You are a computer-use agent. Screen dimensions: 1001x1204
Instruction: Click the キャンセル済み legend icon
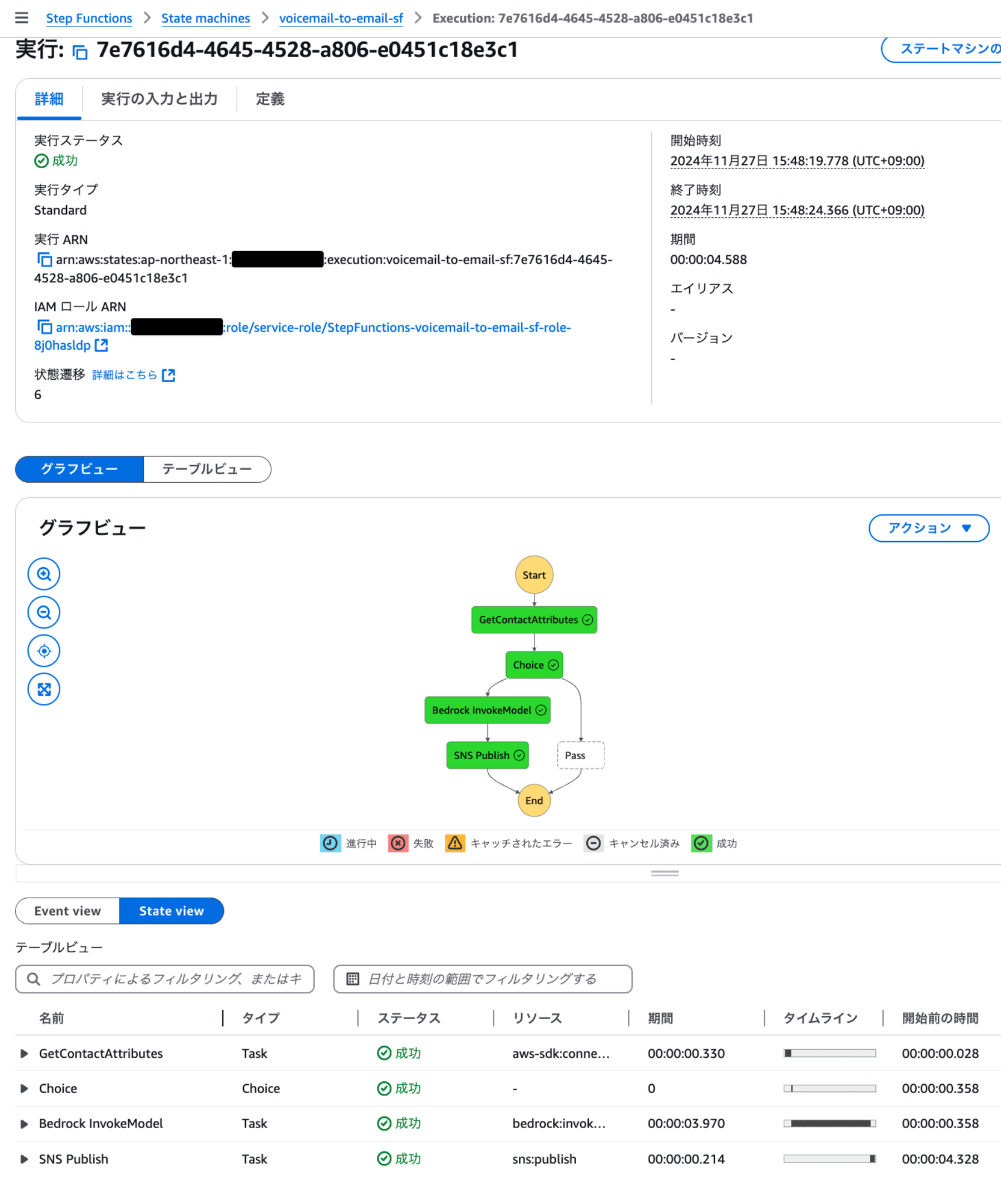click(x=593, y=843)
